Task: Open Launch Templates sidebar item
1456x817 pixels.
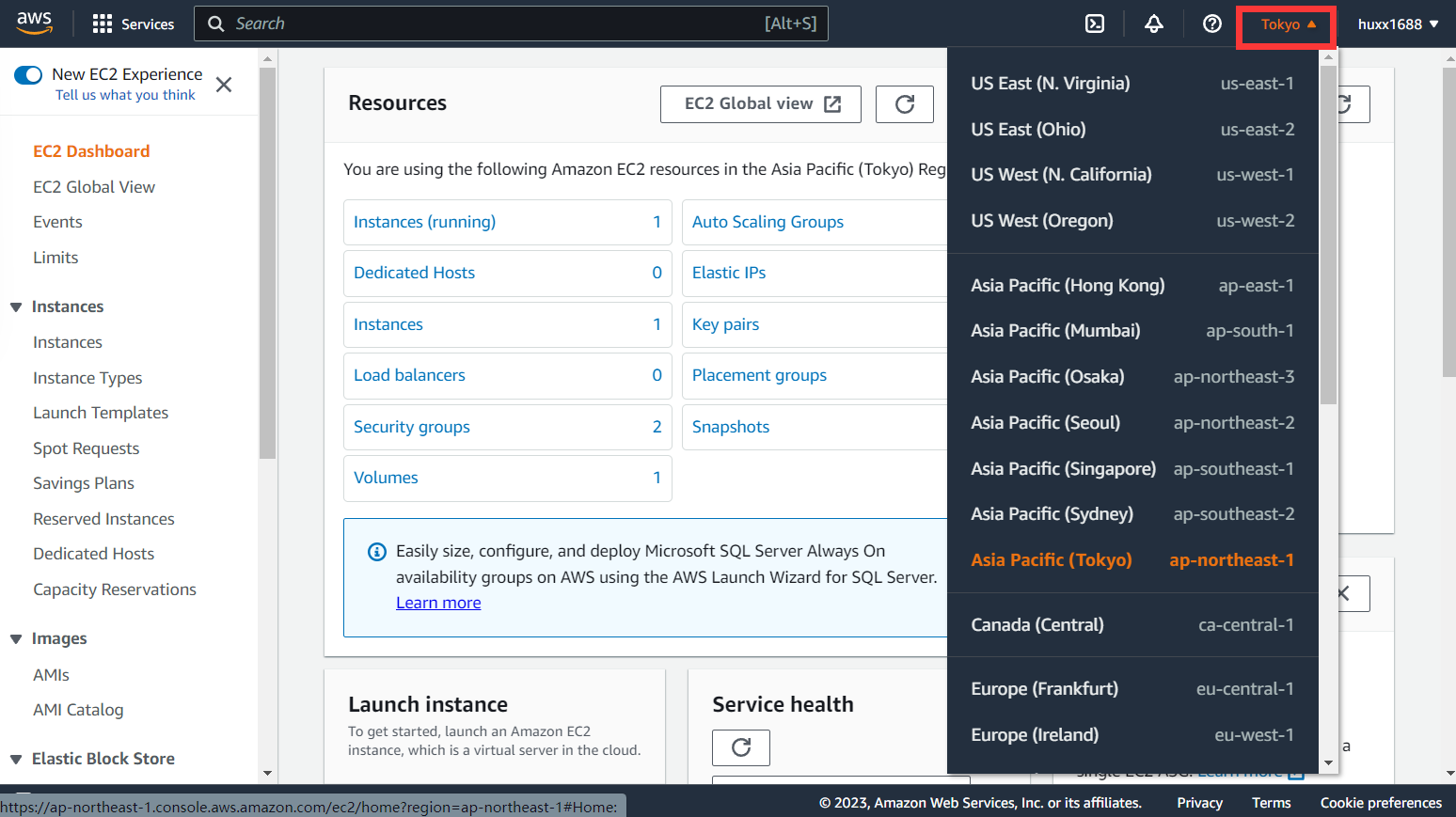Action: click(101, 413)
